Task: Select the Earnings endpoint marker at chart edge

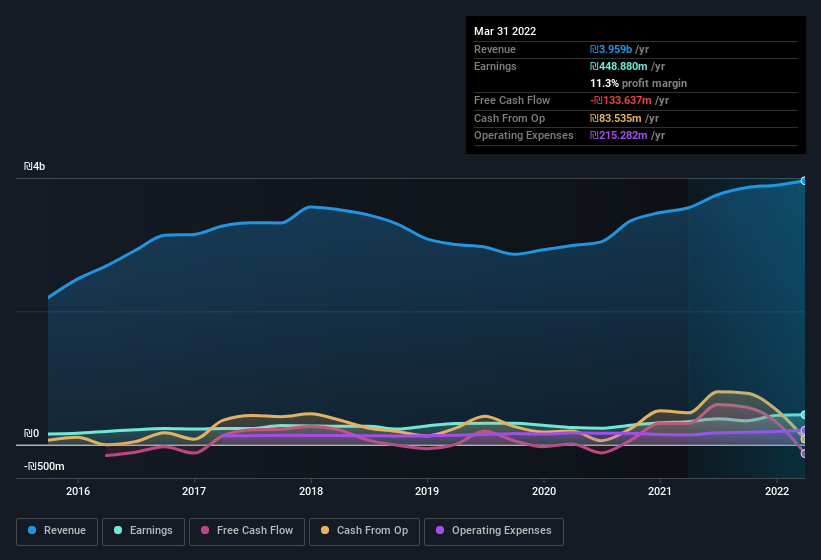Action: pyautogui.click(x=804, y=415)
